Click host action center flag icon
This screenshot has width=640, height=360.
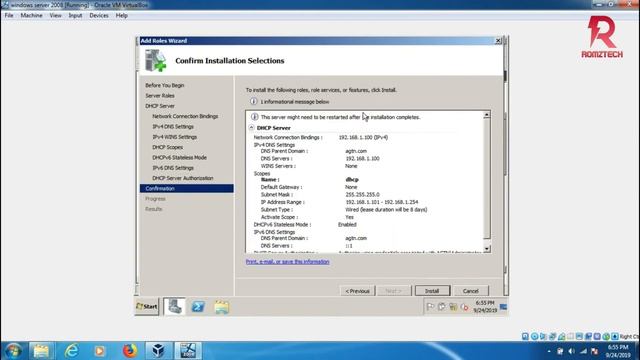tap(595, 351)
